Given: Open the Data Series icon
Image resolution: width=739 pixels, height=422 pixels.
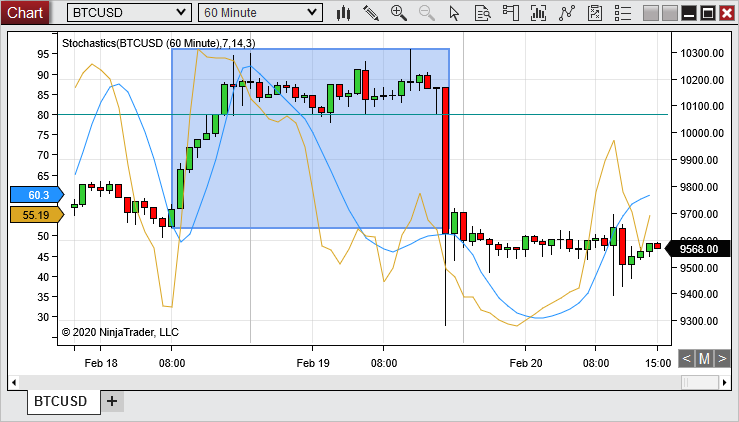Looking at the screenshot, I should [540, 13].
